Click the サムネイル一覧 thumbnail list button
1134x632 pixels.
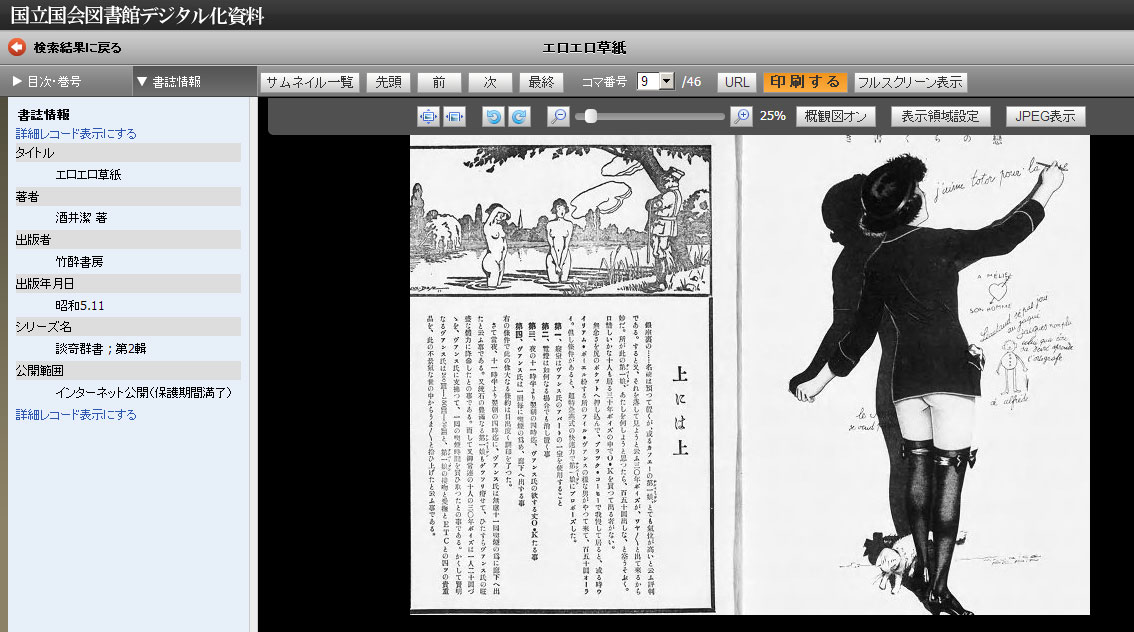pos(309,82)
